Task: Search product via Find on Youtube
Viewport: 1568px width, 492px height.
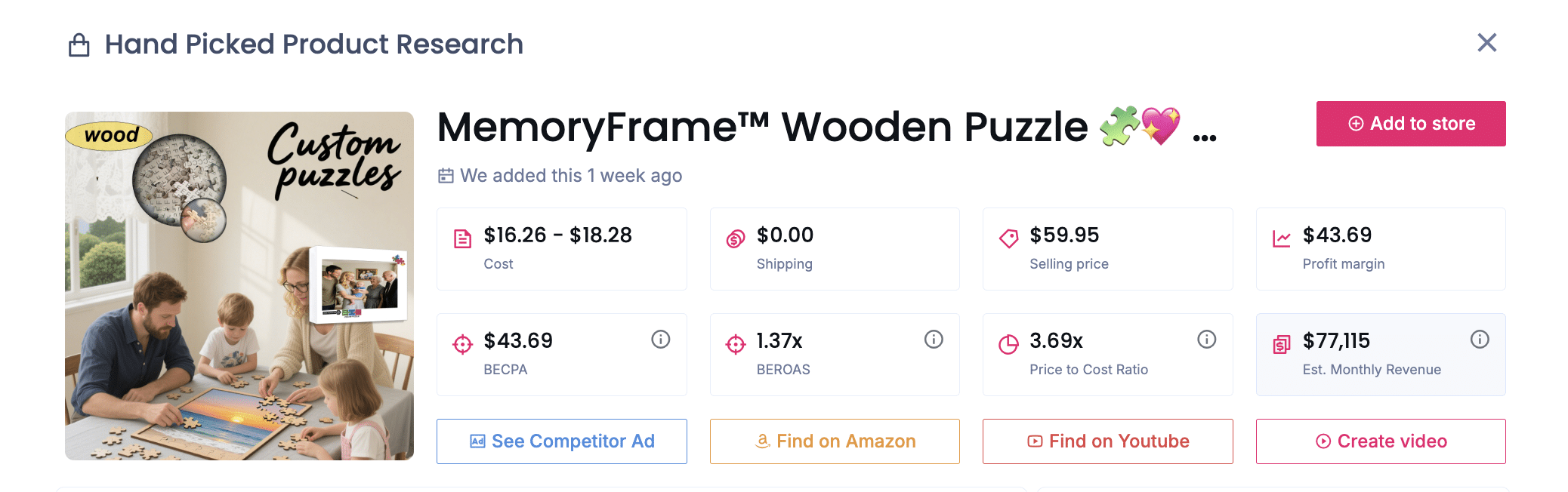Action: tap(1107, 441)
